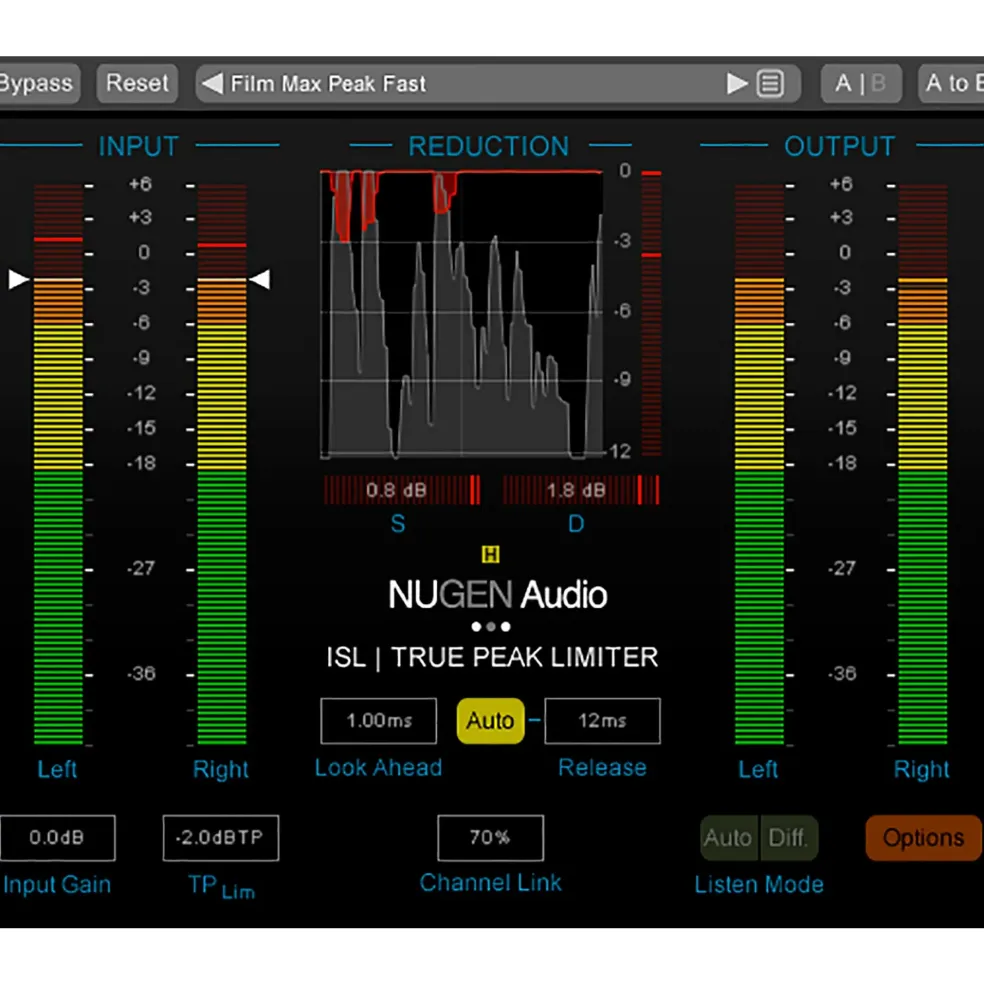Enable Diff. listen mode

pyautogui.click(x=789, y=838)
